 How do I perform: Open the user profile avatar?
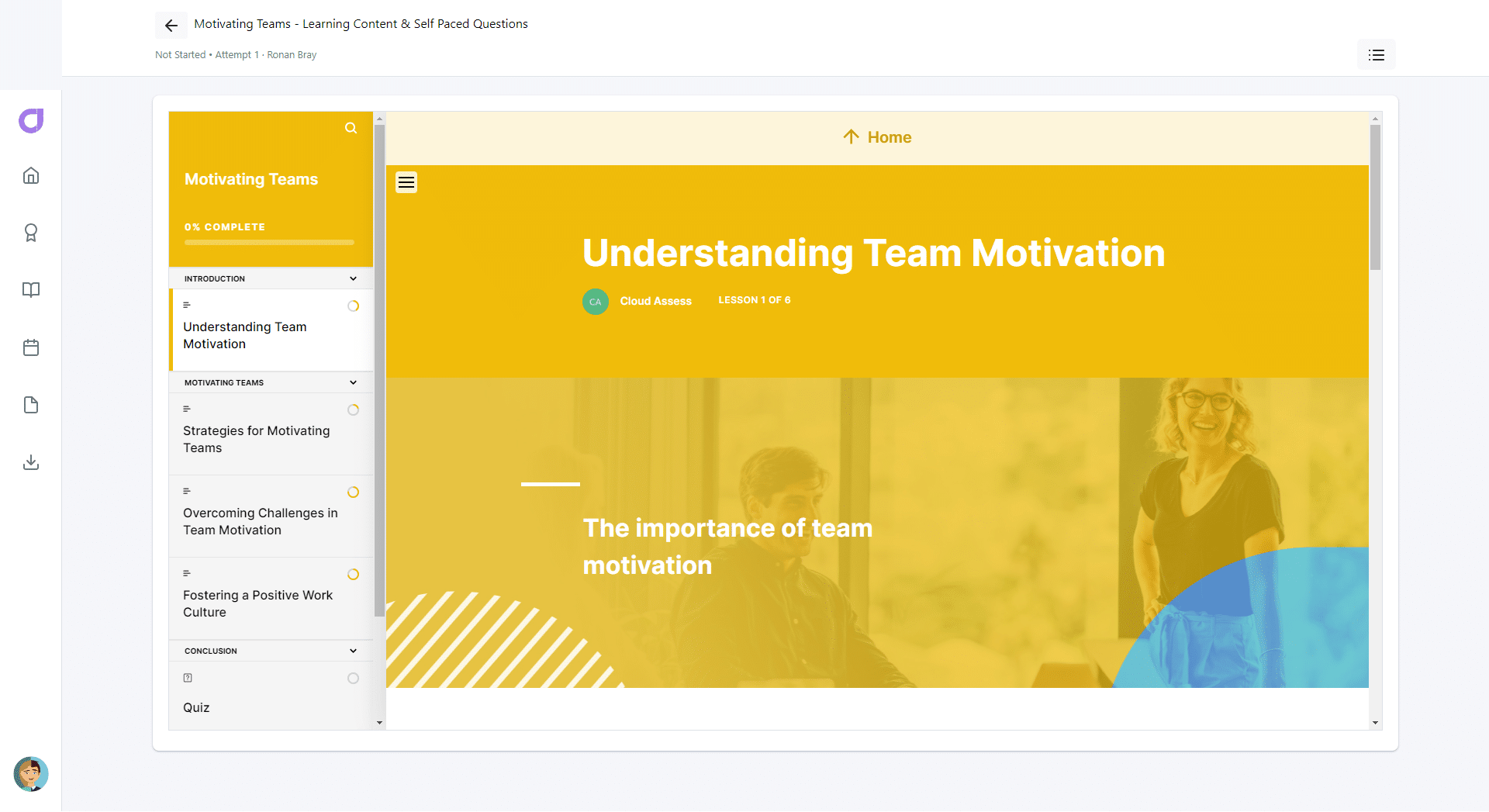pos(31,774)
